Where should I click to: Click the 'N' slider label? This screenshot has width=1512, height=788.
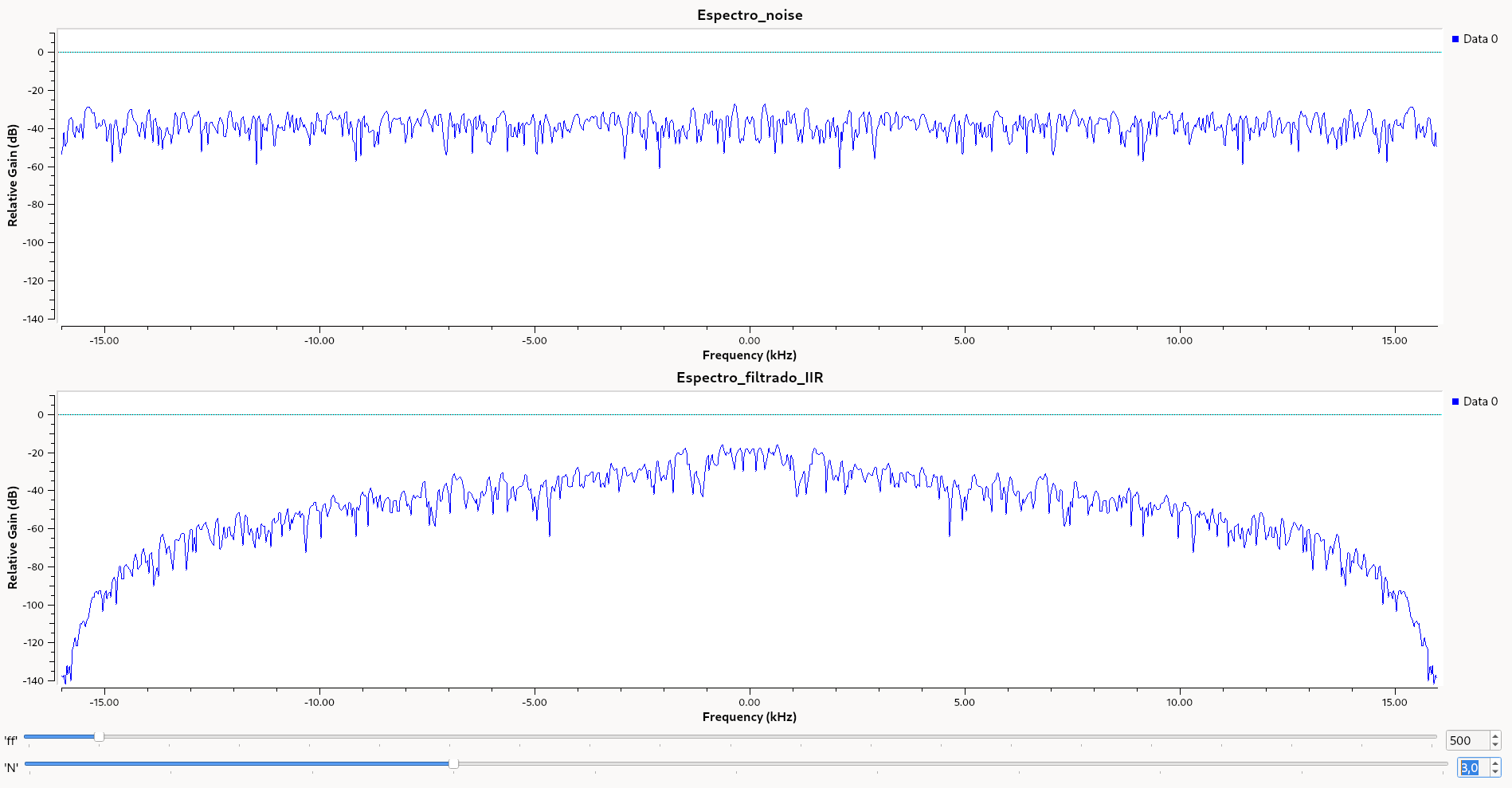[x=11, y=768]
